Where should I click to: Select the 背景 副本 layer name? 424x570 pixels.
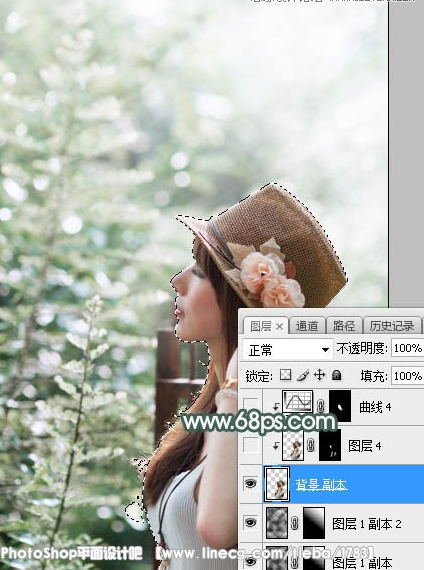[321, 485]
